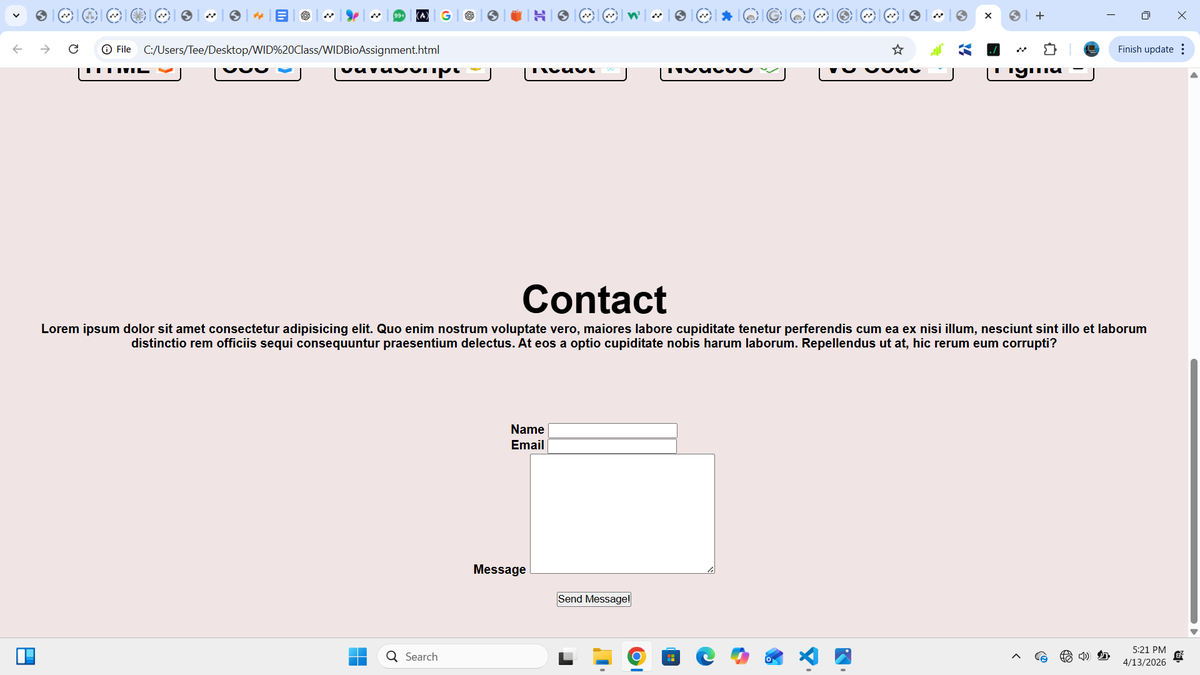
Task: Switch to the green W tab
Action: point(633,16)
